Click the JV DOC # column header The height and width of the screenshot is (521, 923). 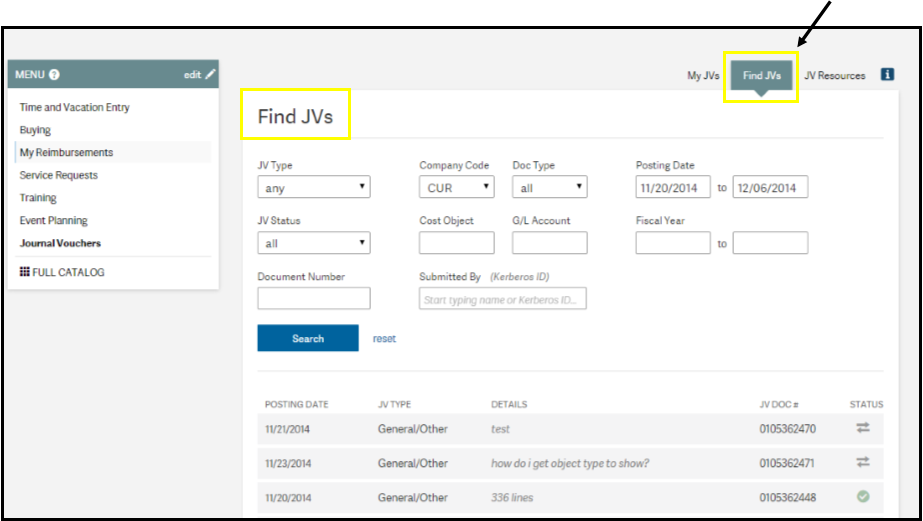[x=779, y=404]
